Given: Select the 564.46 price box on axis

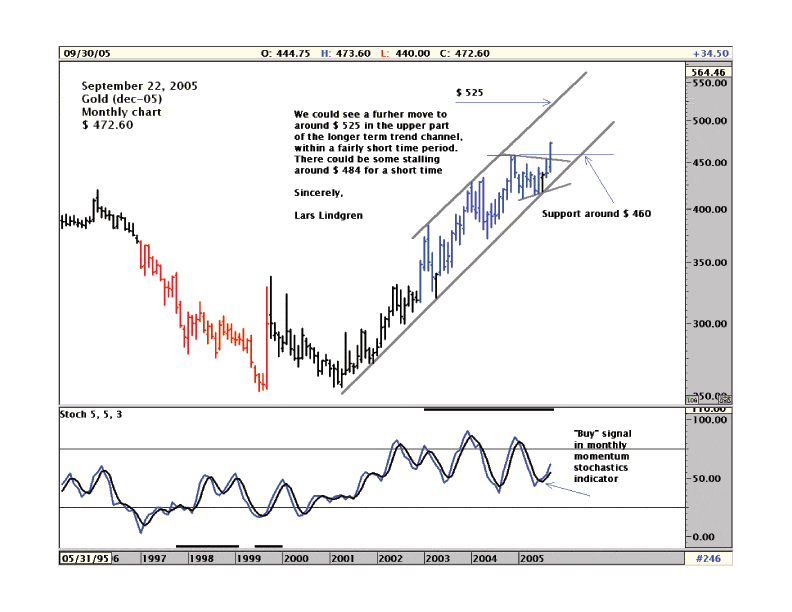Looking at the screenshot, I should pos(707,72).
